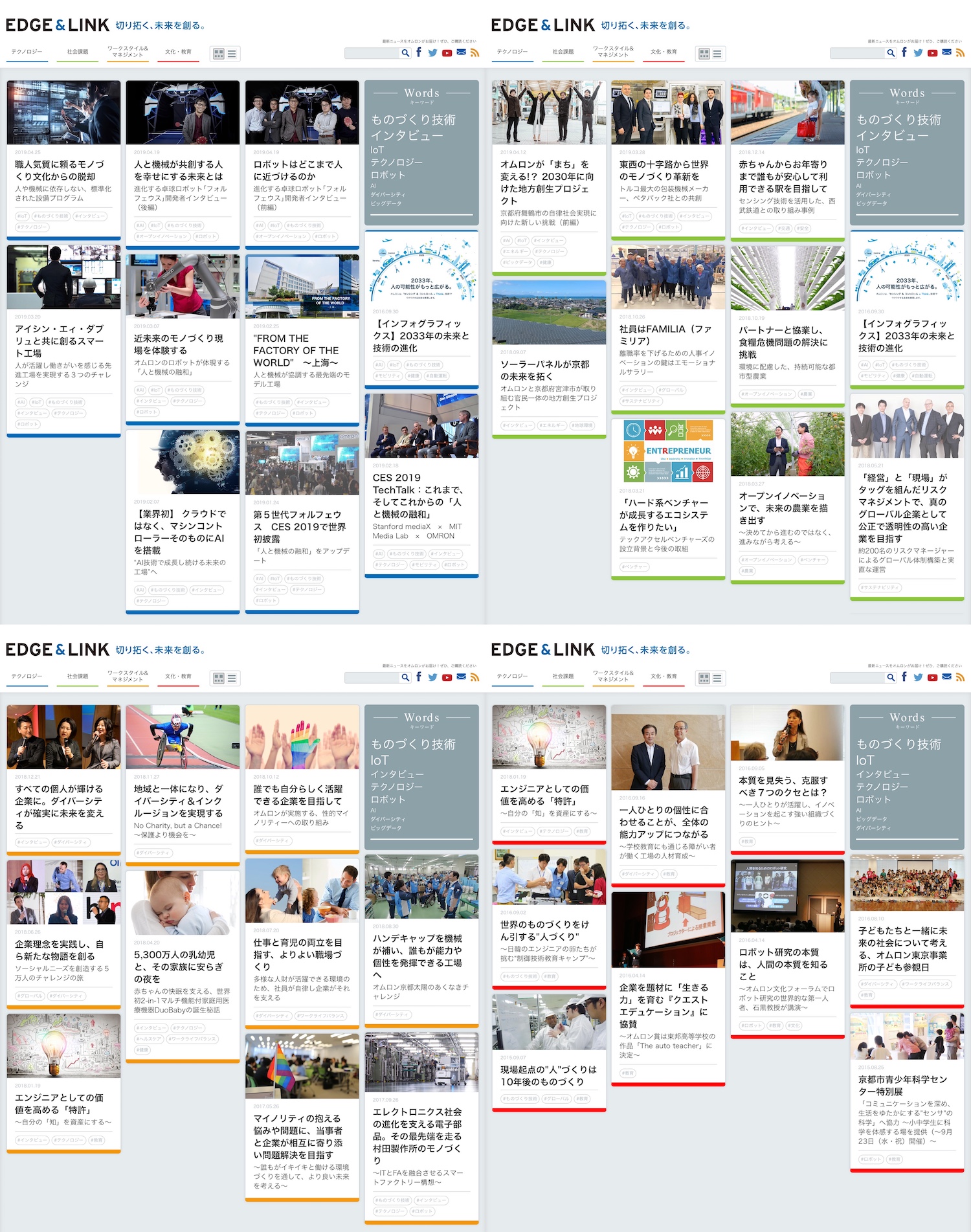Select 文化・教育 tab in the bottom-right page

tap(664, 677)
